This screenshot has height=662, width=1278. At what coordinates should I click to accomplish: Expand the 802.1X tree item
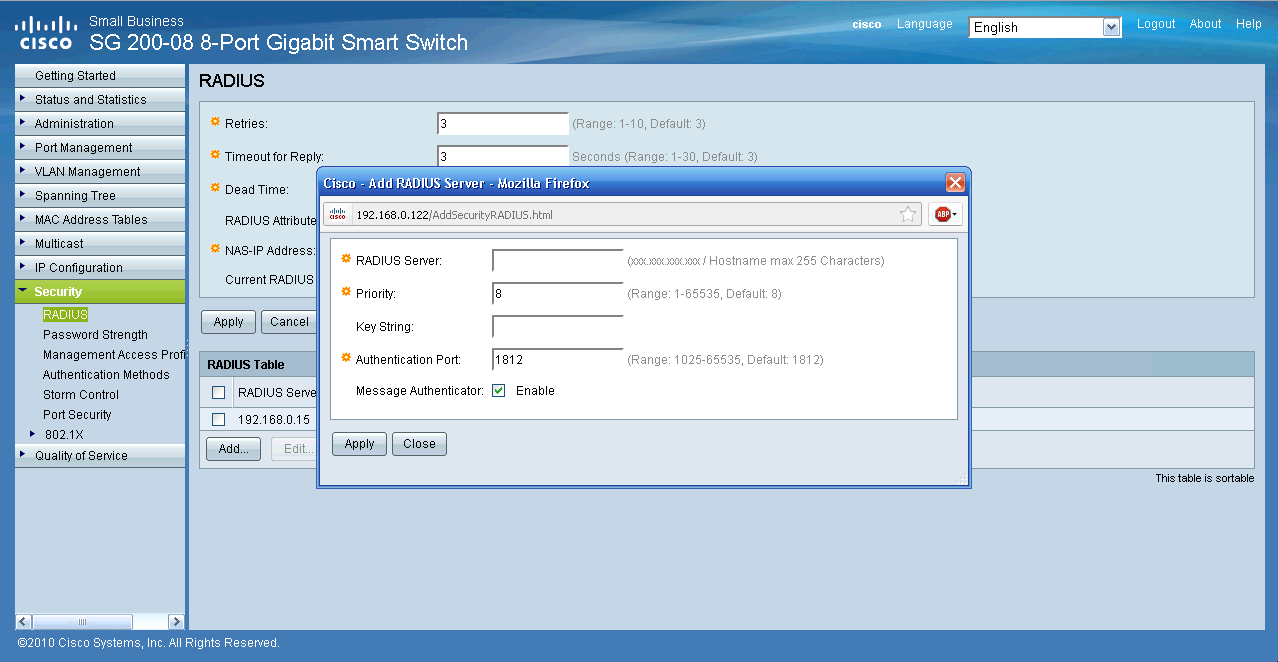[33, 434]
